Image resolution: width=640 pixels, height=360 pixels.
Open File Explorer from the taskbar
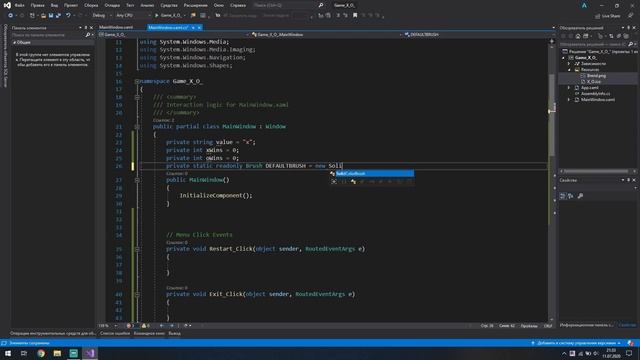pyautogui.click(x=57, y=353)
